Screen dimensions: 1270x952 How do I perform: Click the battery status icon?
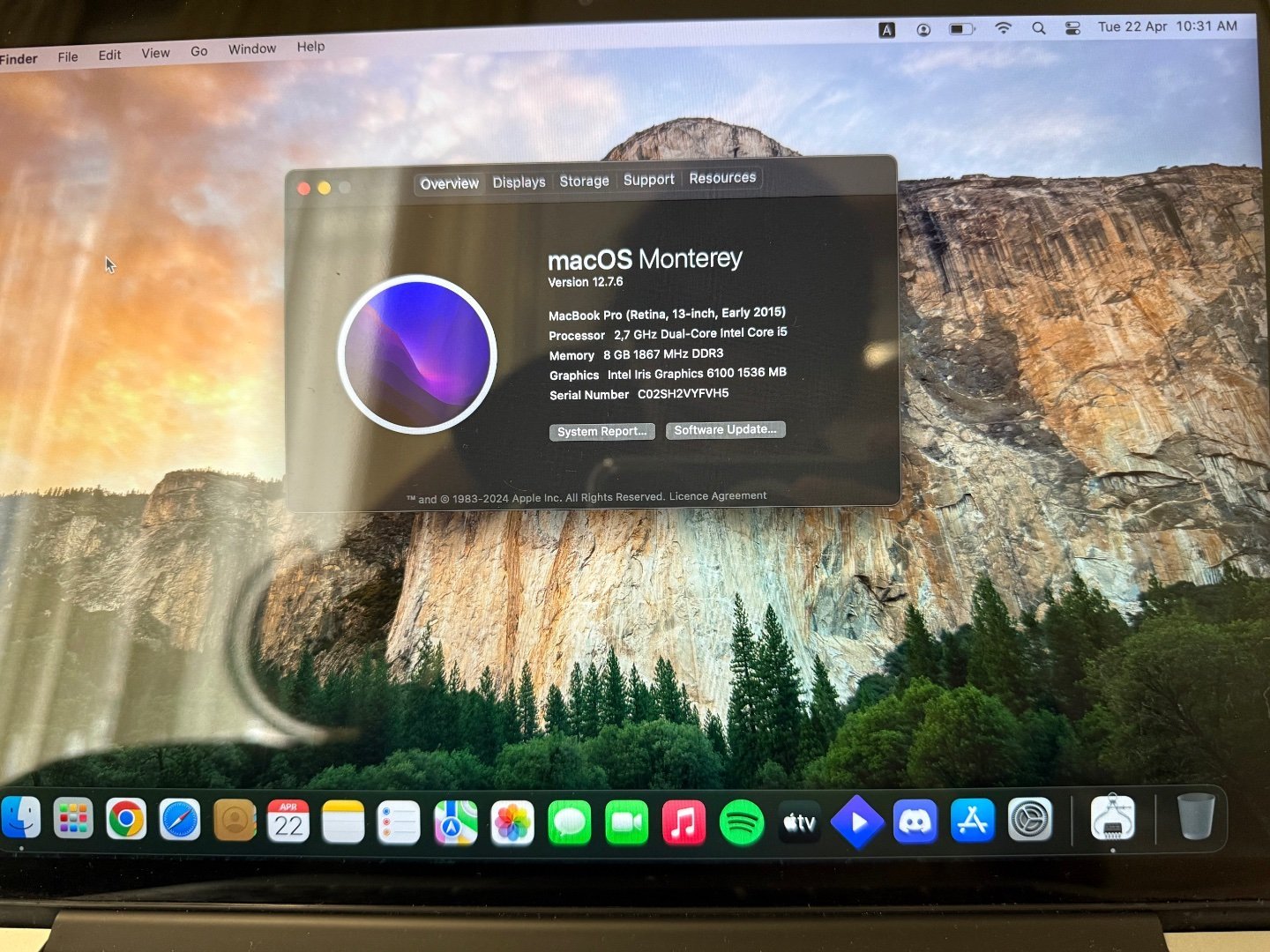[961, 29]
